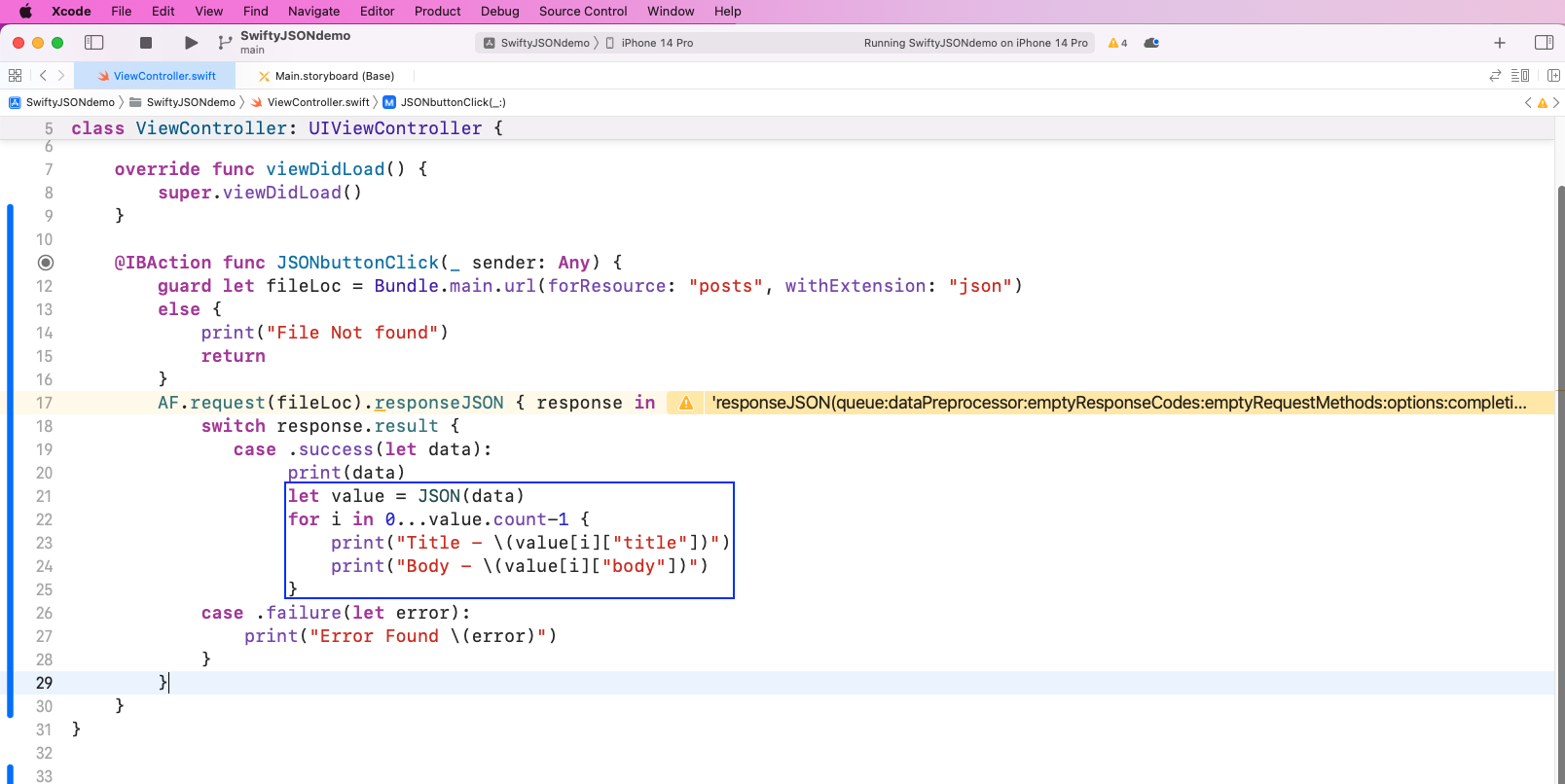Open the Xcode menu

[71, 12]
